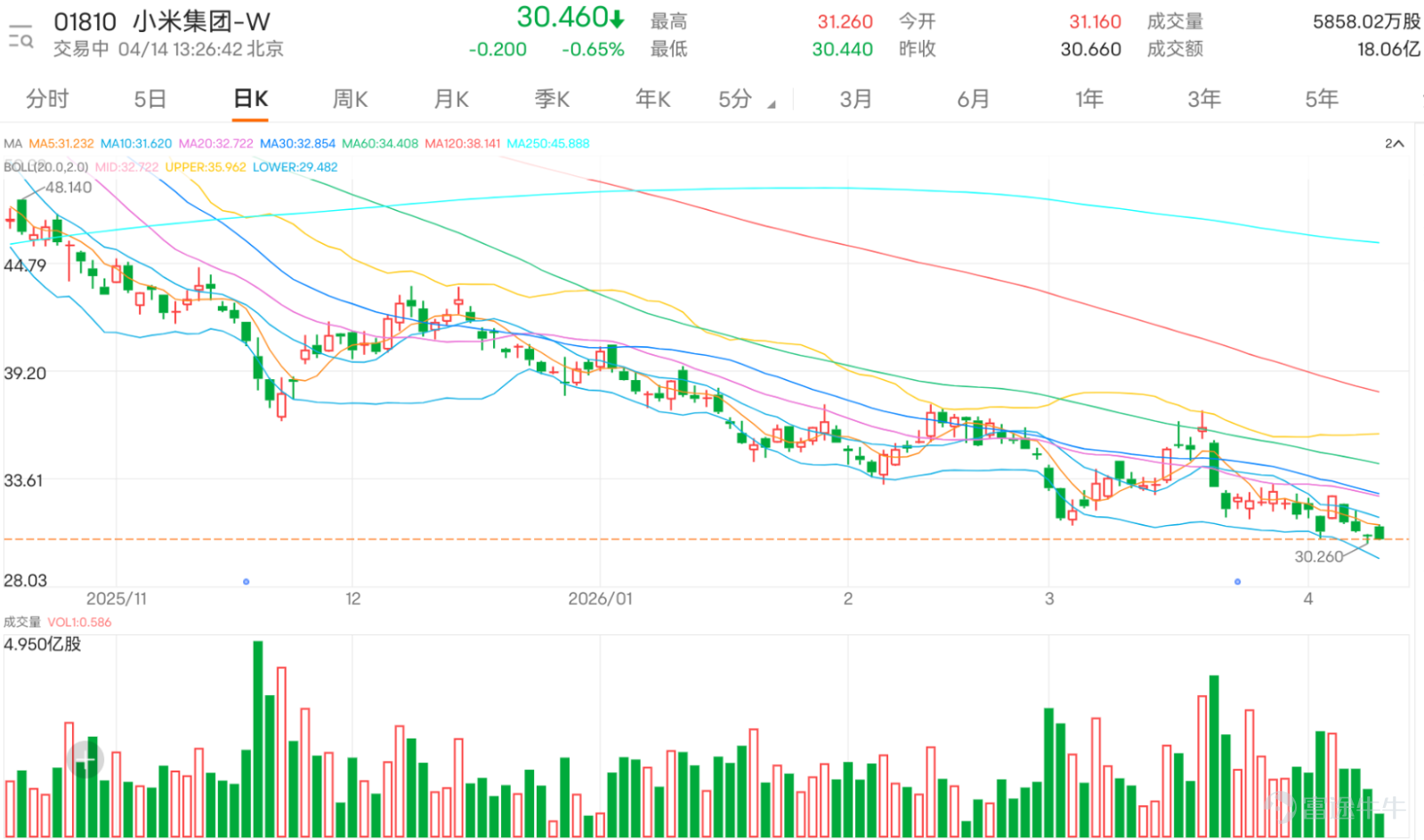Select the 年K tab

click(652, 99)
